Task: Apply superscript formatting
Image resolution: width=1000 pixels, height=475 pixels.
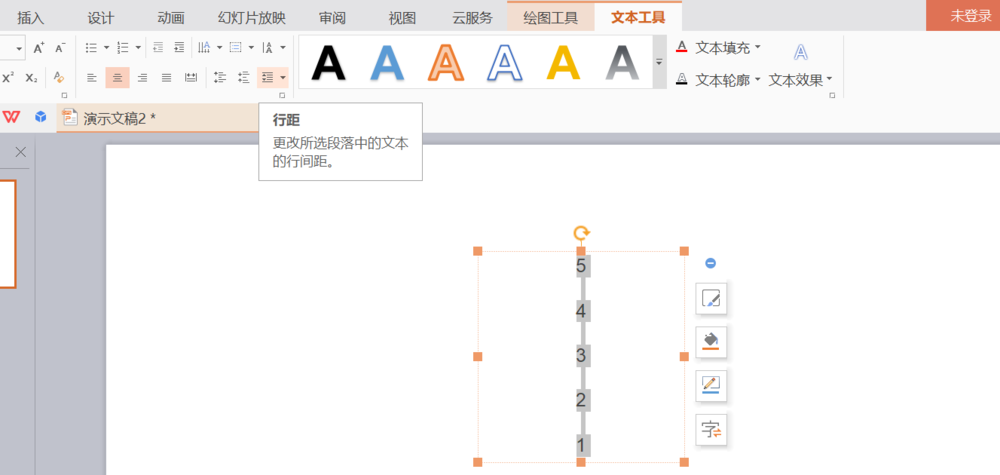Action: (8, 78)
